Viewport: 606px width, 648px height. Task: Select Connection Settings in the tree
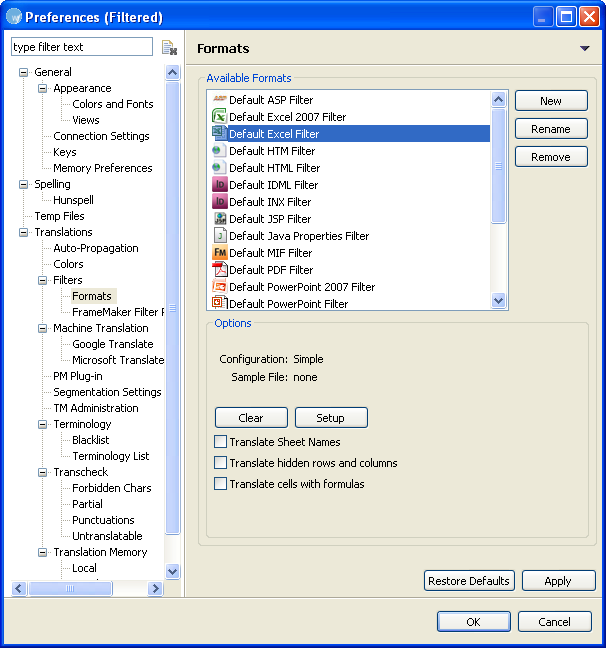(101, 136)
